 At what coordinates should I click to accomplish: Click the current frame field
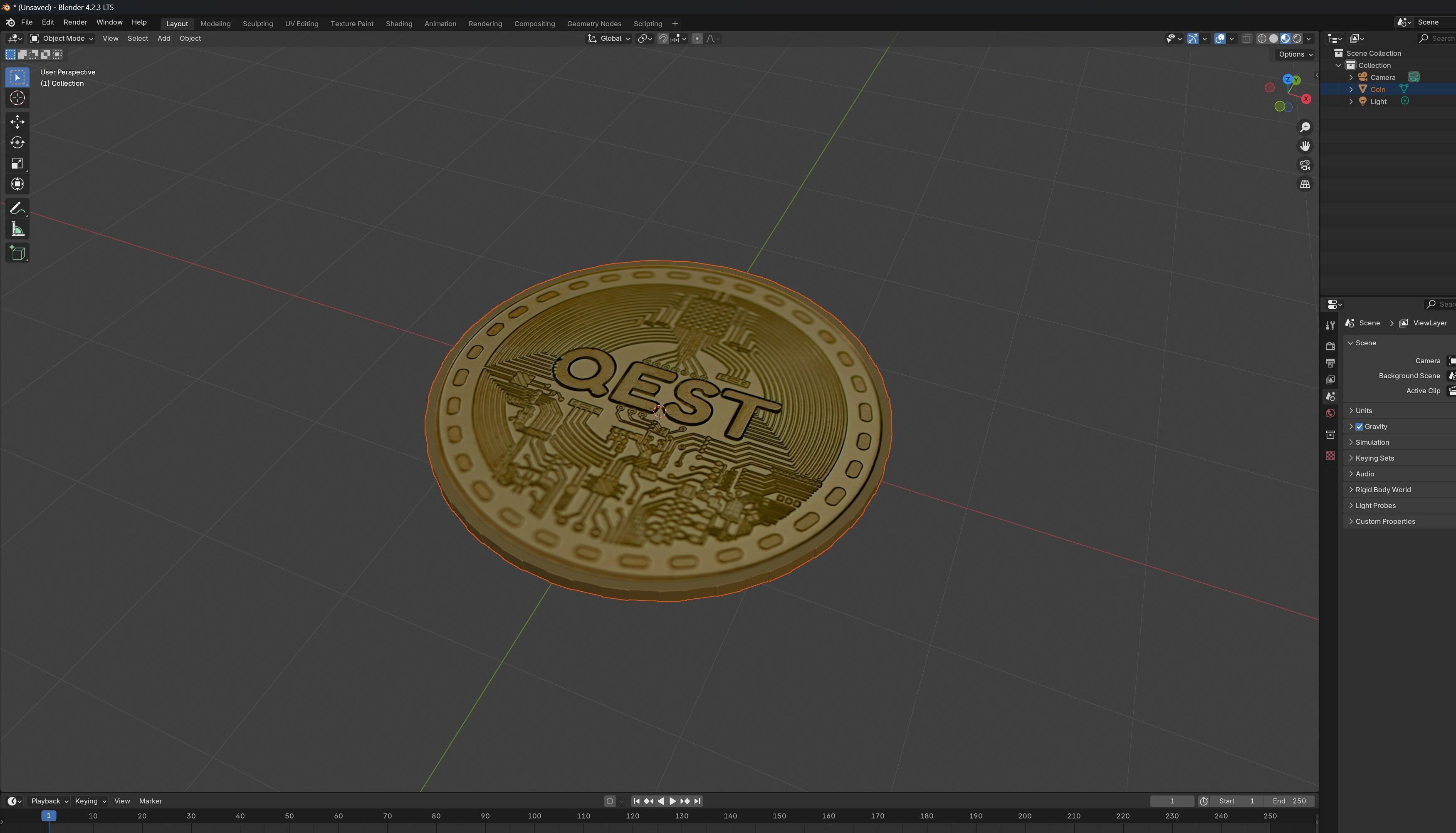click(1172, 801)
